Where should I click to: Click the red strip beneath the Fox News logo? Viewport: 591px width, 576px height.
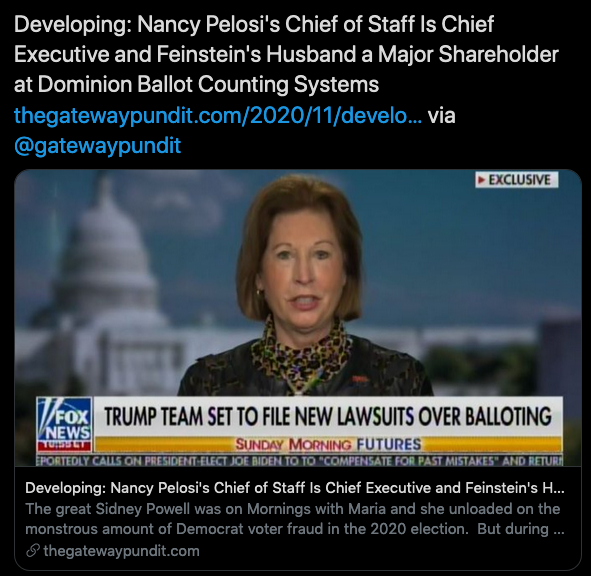pos(64,446)
